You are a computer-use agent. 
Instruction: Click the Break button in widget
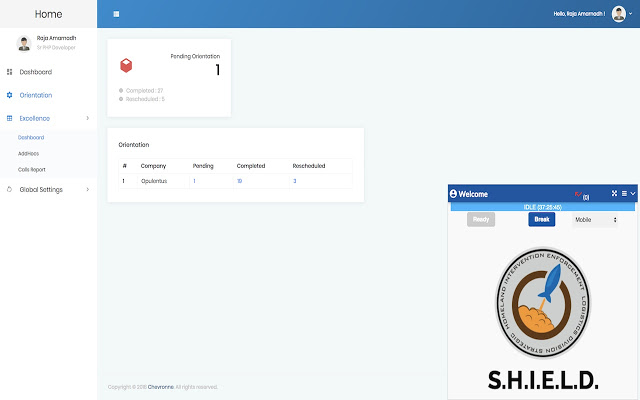[x=542, y=220]
